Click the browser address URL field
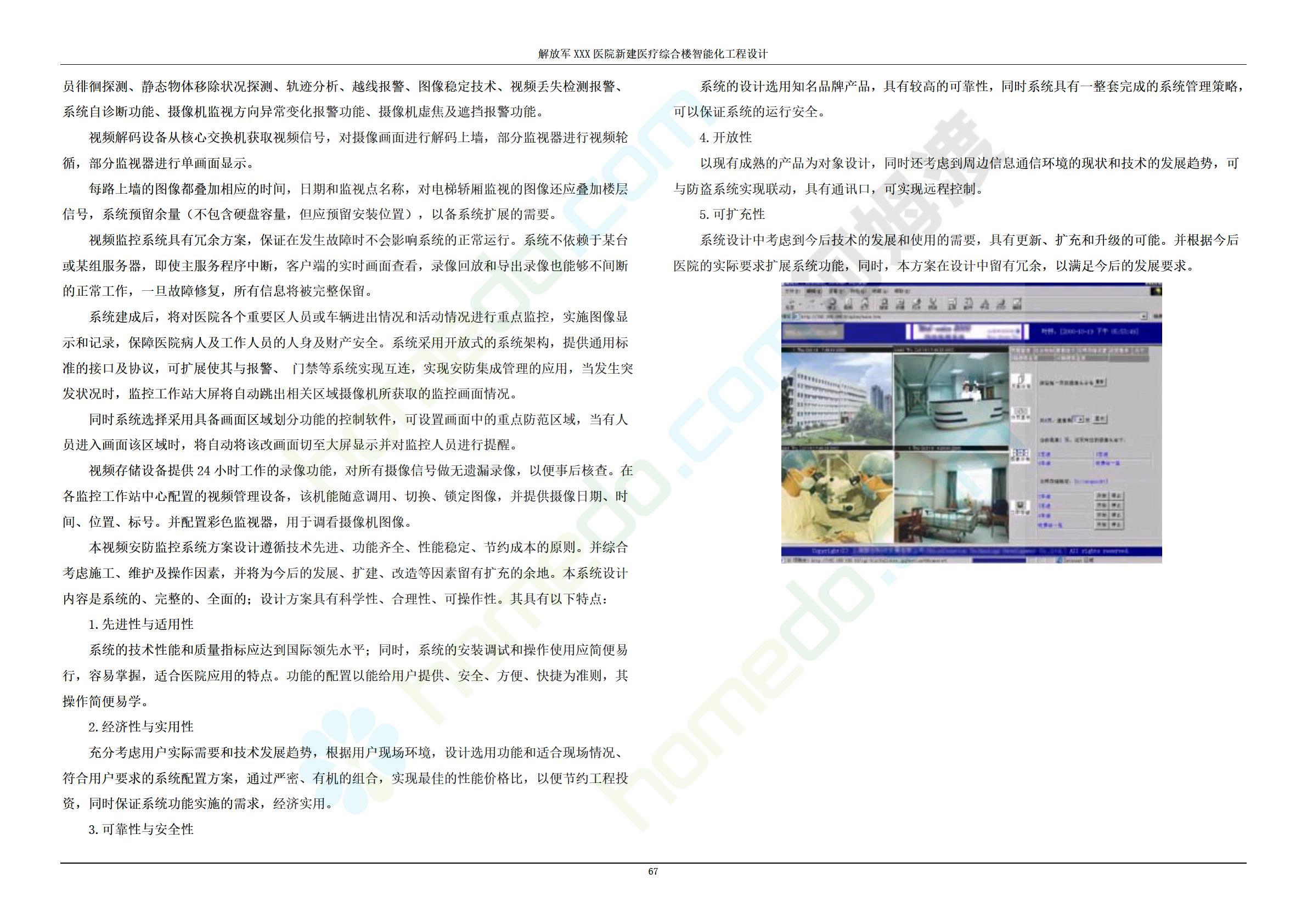Screen dimensions: 1307x924 pyautogui.click(x=970, y=317)
